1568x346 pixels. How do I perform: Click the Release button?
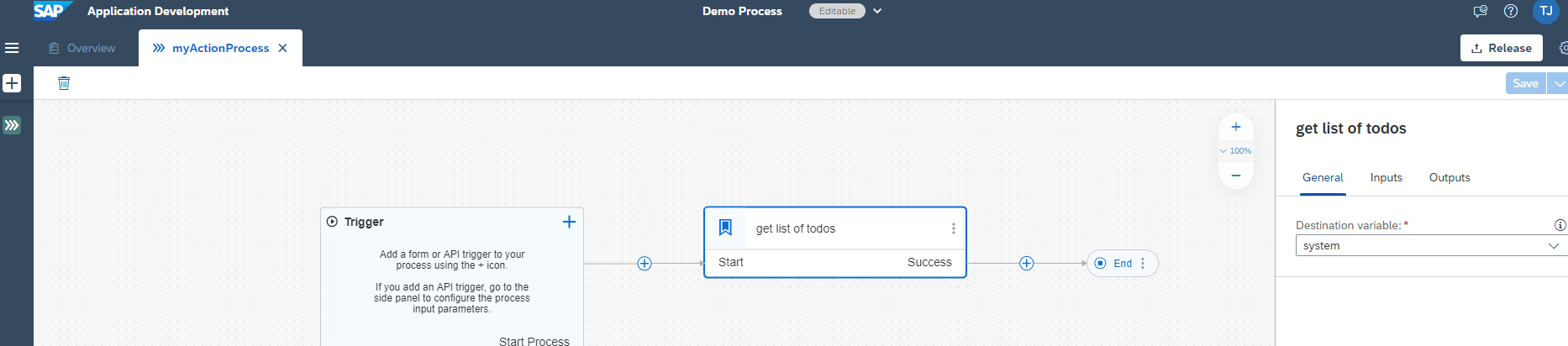tap(1502, 48)
